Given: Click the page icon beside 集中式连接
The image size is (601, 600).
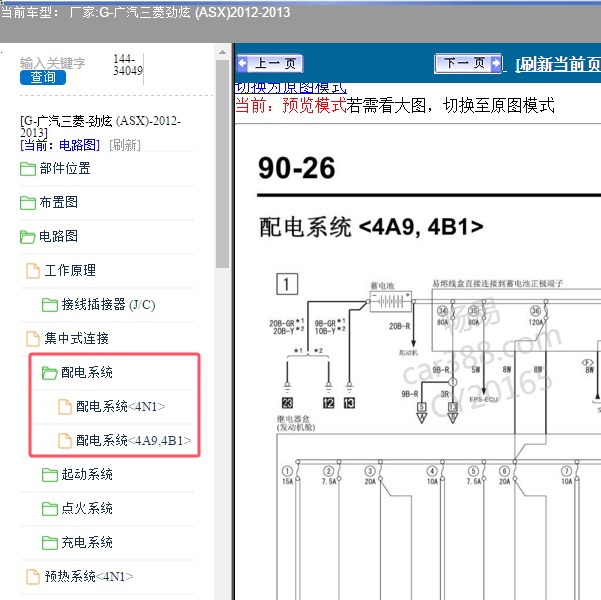Looking at the screenshot, I should click(x=33, y=339).
